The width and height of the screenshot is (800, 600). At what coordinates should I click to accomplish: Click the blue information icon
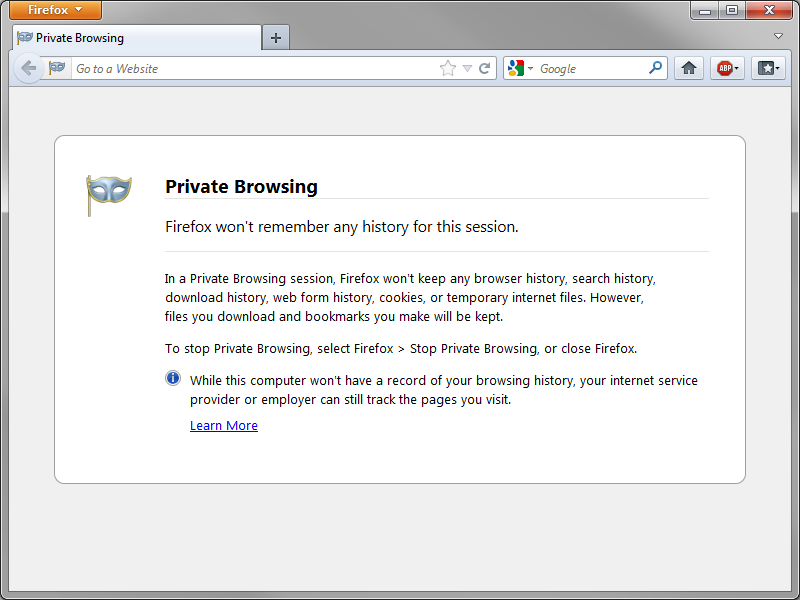pos(173,378)
